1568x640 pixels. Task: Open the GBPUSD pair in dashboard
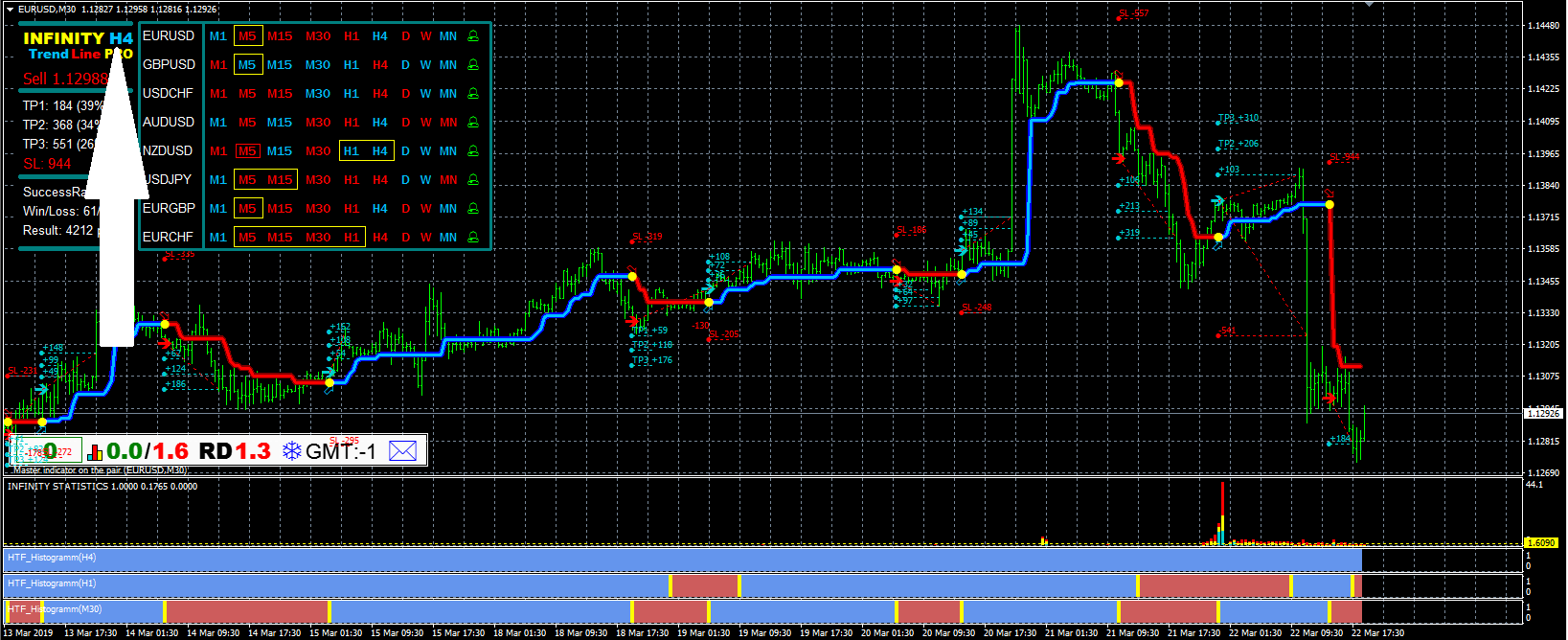169,64
